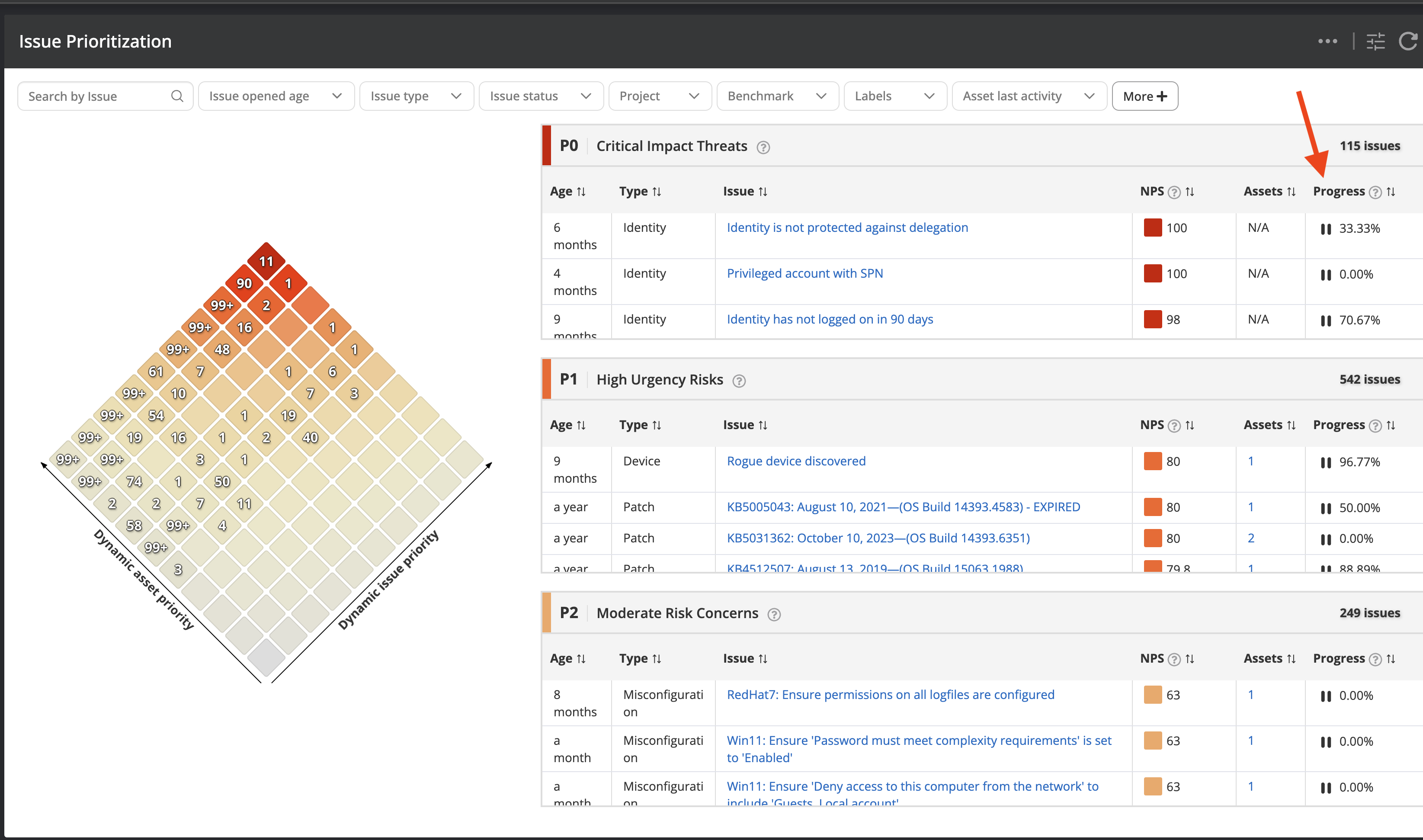This screenshot has width=1423, height=840.
Task: Click help icon beside High Urgency Risks
Action: (739, 381)
